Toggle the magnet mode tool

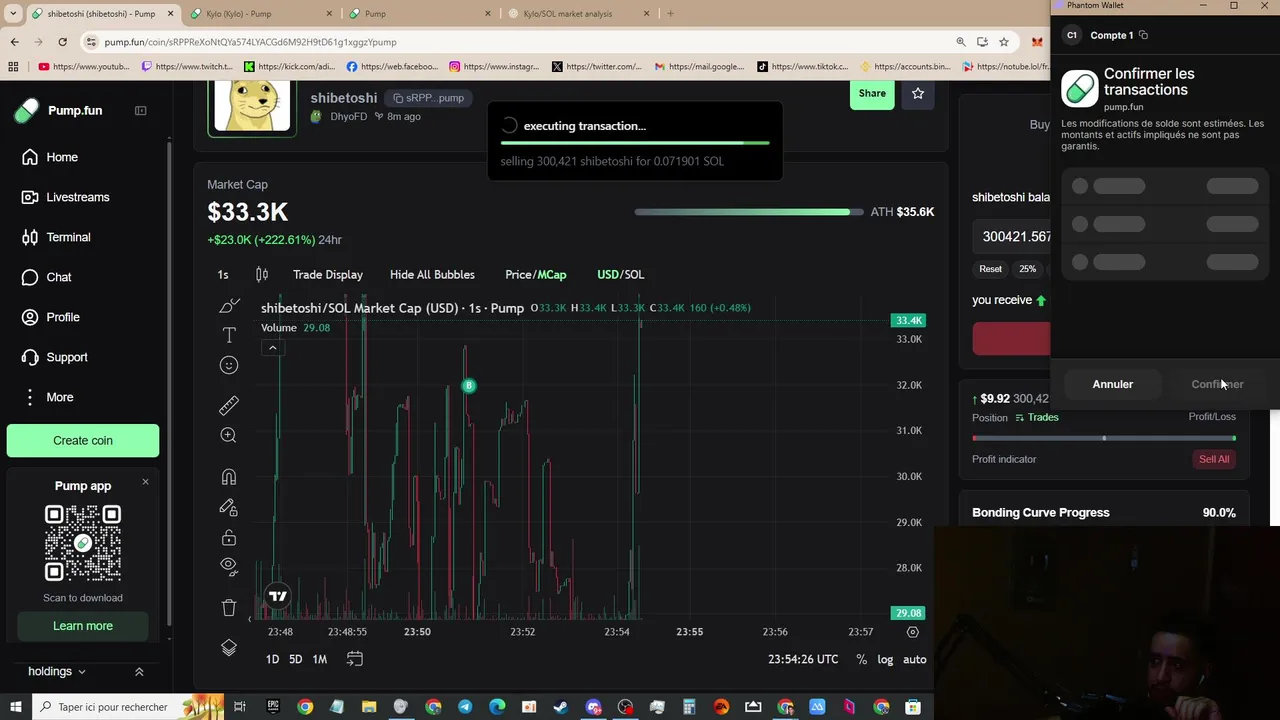click(229, 477)
